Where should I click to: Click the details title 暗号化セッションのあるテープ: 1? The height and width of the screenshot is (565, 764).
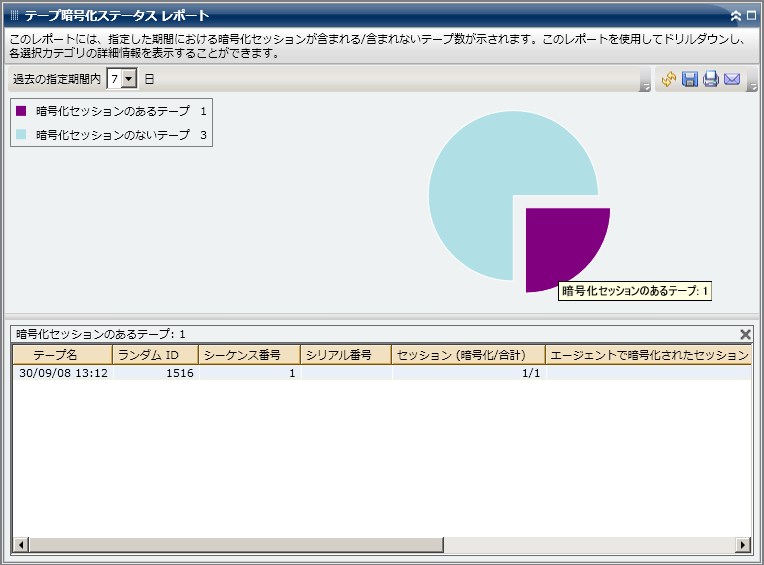pos(100,334)
